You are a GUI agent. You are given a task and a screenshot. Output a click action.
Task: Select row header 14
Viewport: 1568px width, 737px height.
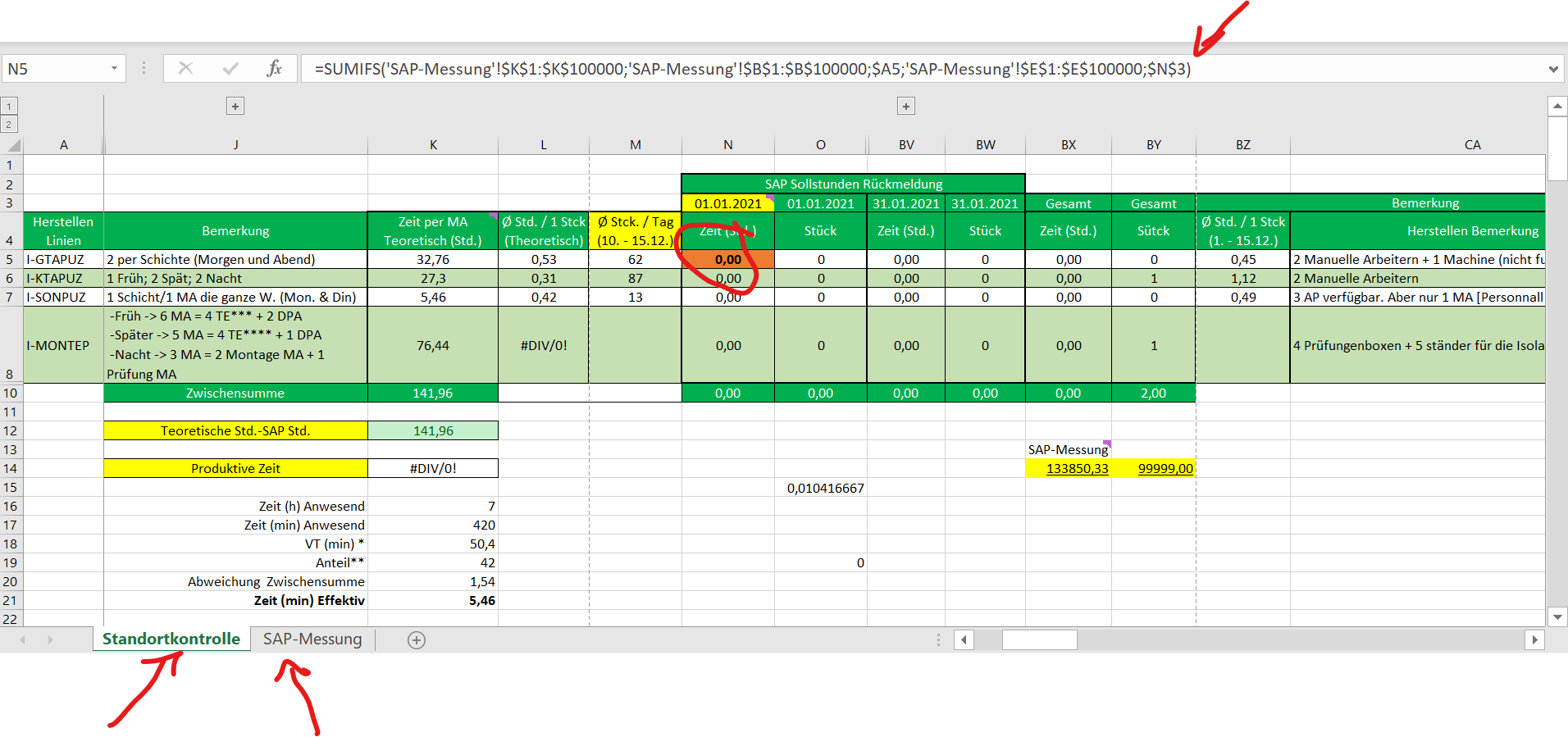click(10, 468)
